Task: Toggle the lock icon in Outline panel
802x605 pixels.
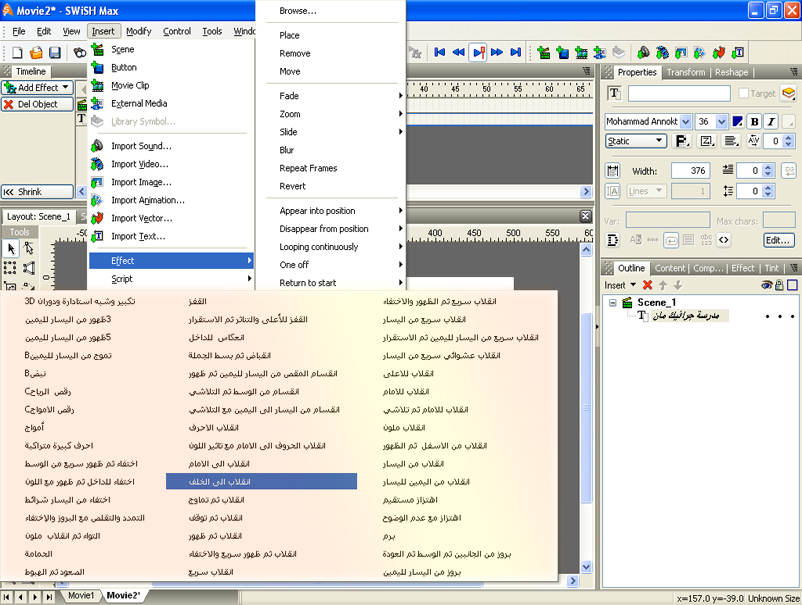Action: (x=779, y=285)
